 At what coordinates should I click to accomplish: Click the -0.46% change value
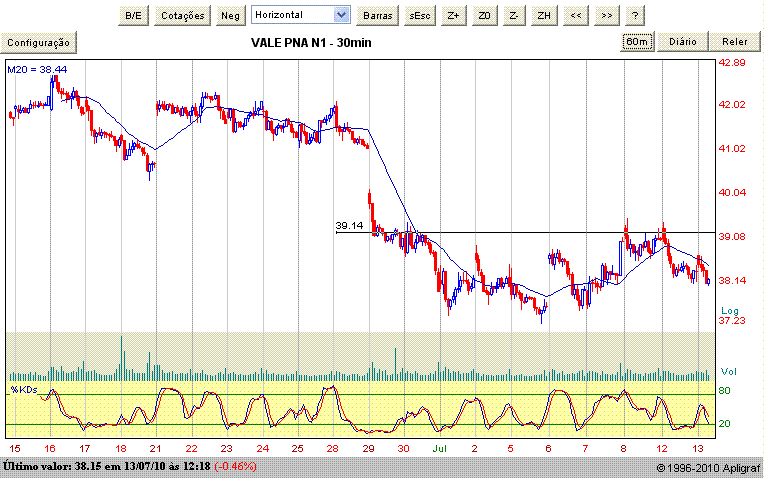click(x=235, y=466)
